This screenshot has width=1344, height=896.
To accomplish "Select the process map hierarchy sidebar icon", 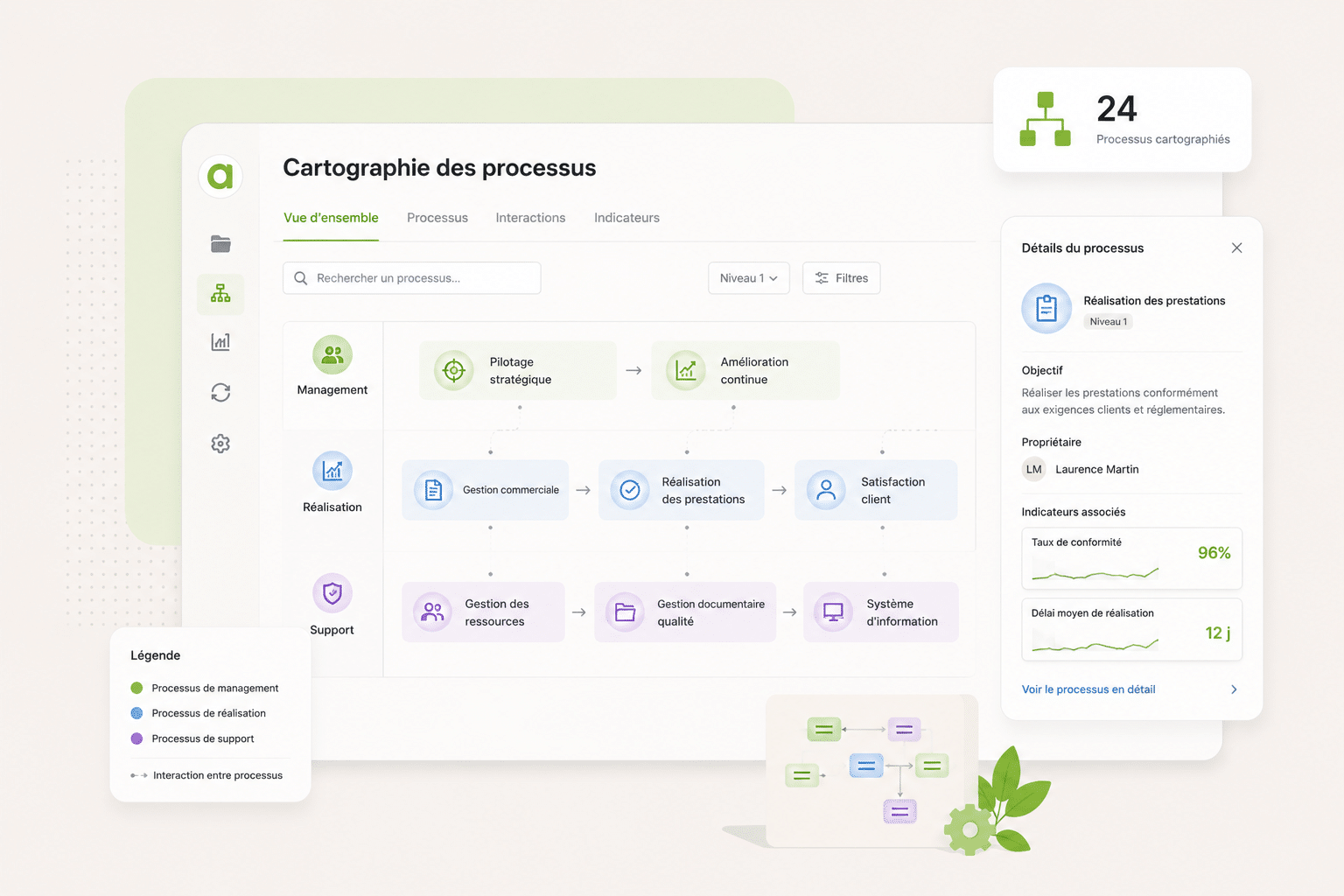I will 220,293.
